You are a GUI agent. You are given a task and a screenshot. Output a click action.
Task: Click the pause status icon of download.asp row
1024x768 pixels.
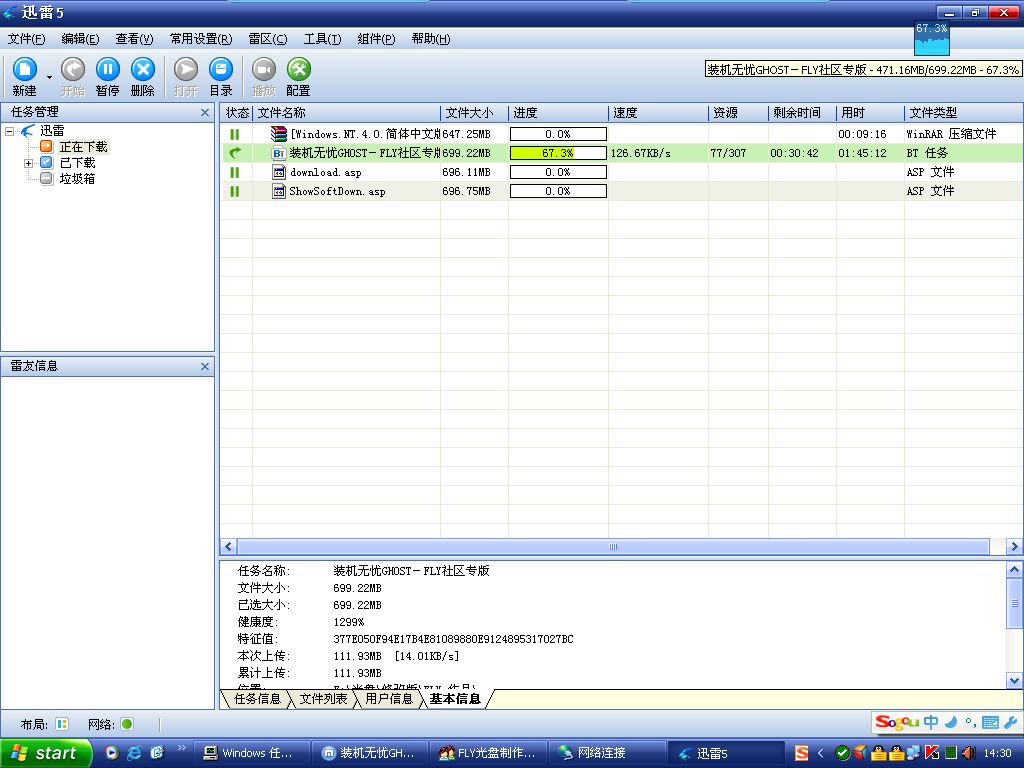tap(235, 172)
